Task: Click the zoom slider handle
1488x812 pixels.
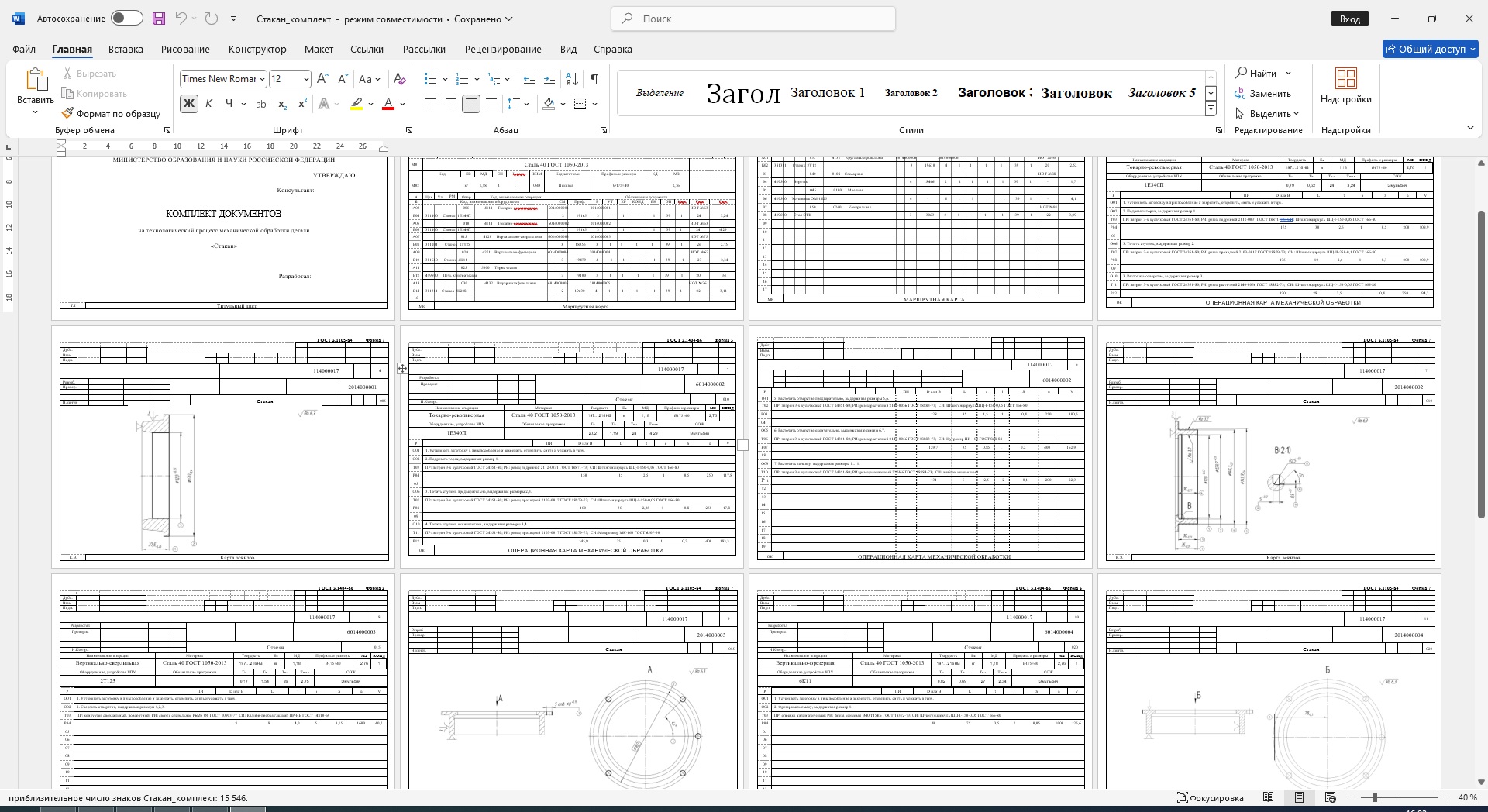Action: coord(1375,797)
